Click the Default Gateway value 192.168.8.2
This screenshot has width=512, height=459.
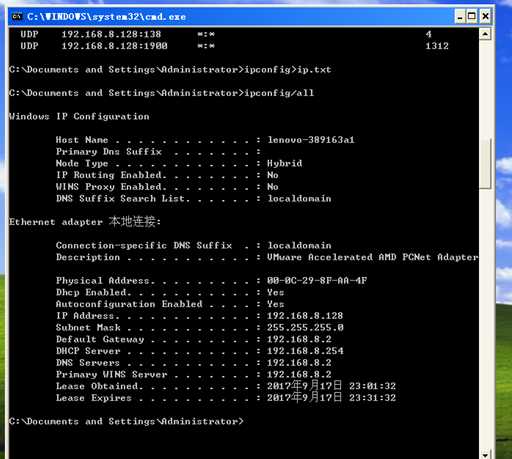pos(299,339)
